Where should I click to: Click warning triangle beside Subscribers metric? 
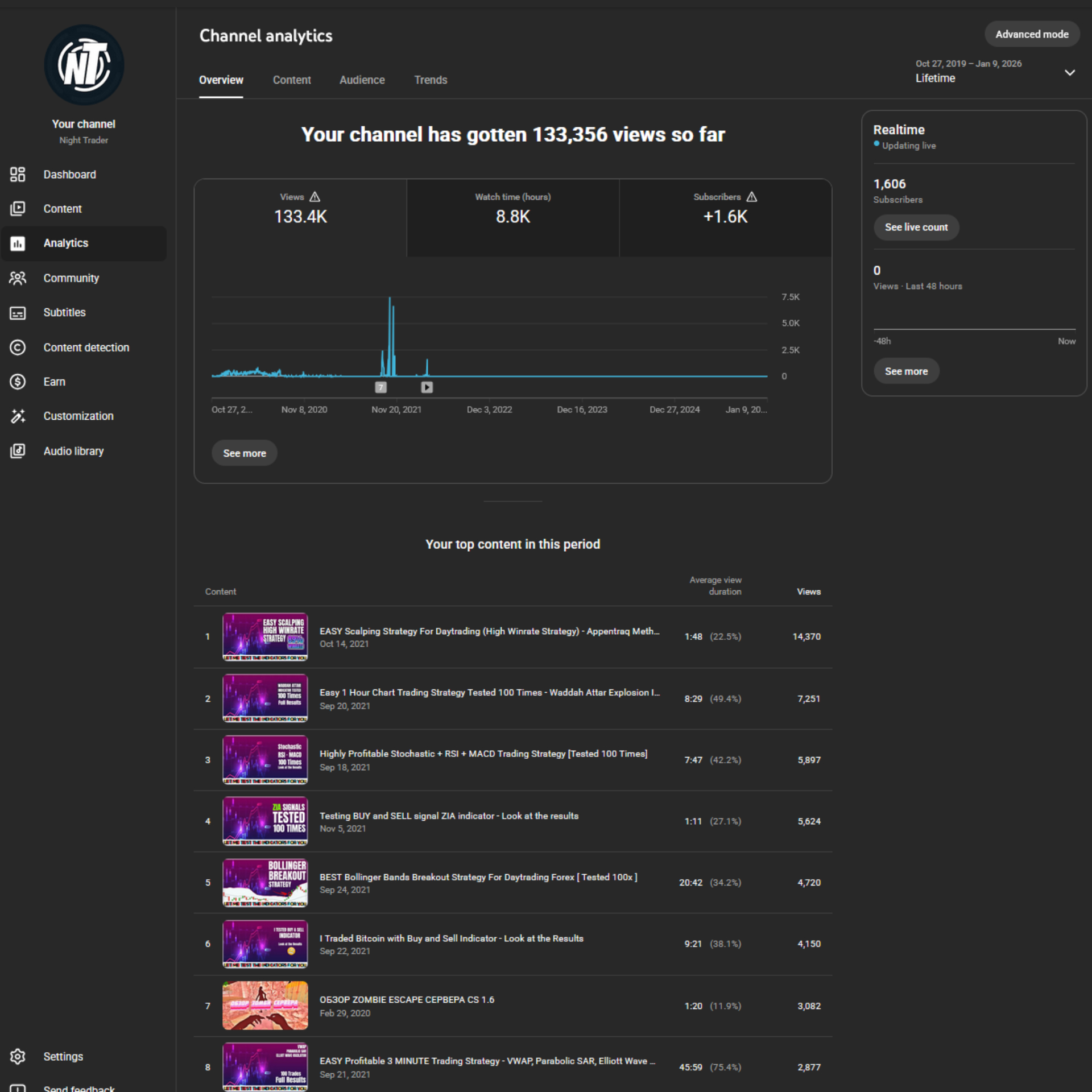point(752,197)
